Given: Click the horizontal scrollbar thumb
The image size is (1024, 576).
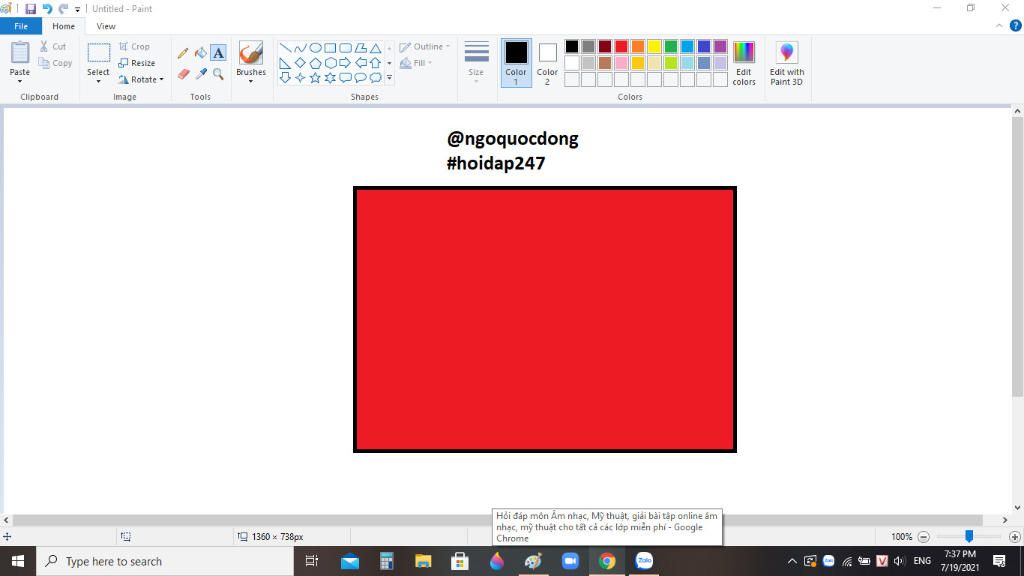Looking at the screenshot, I should point(498,520).
